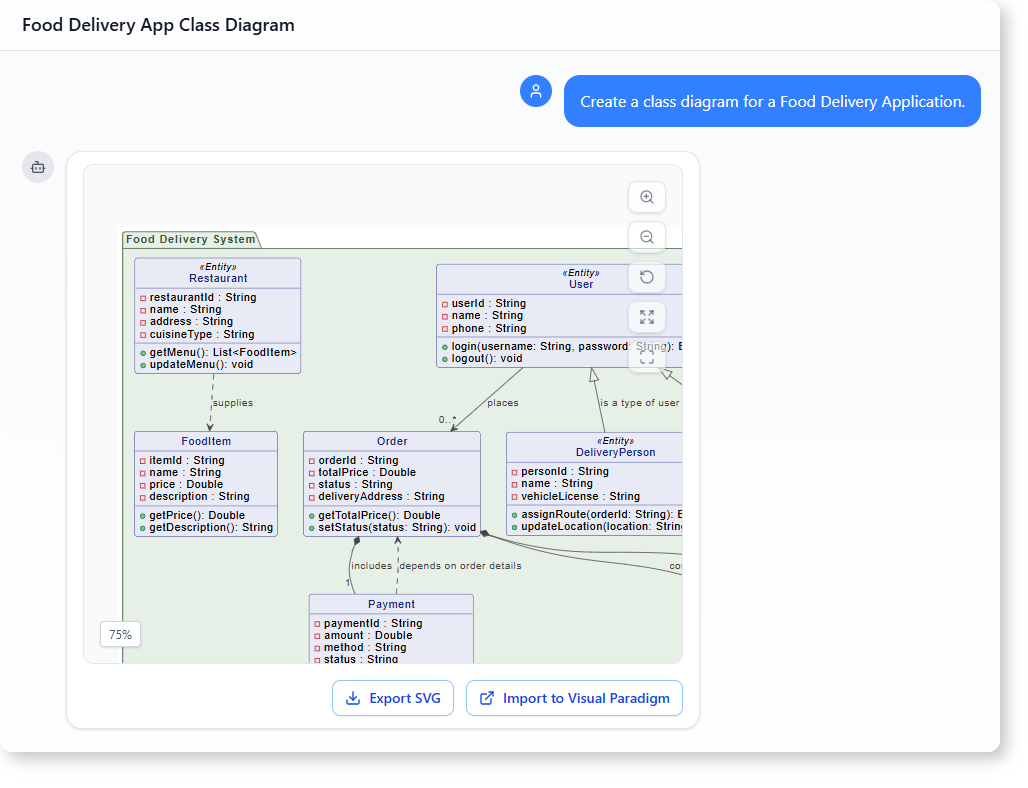Click the 'supplies' relationship label

(232, 403)
